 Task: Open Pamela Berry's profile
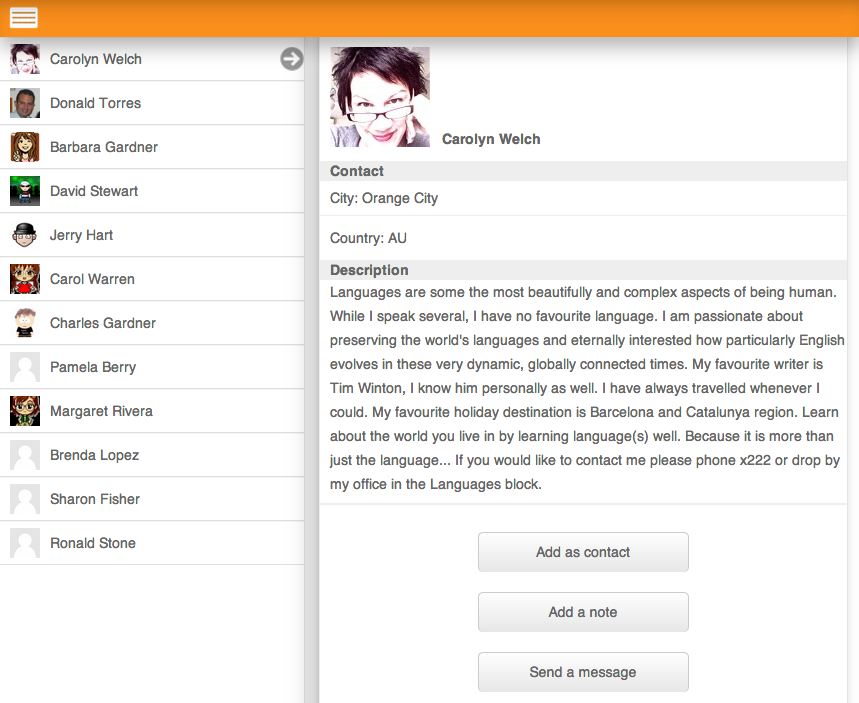coord(152,367)
